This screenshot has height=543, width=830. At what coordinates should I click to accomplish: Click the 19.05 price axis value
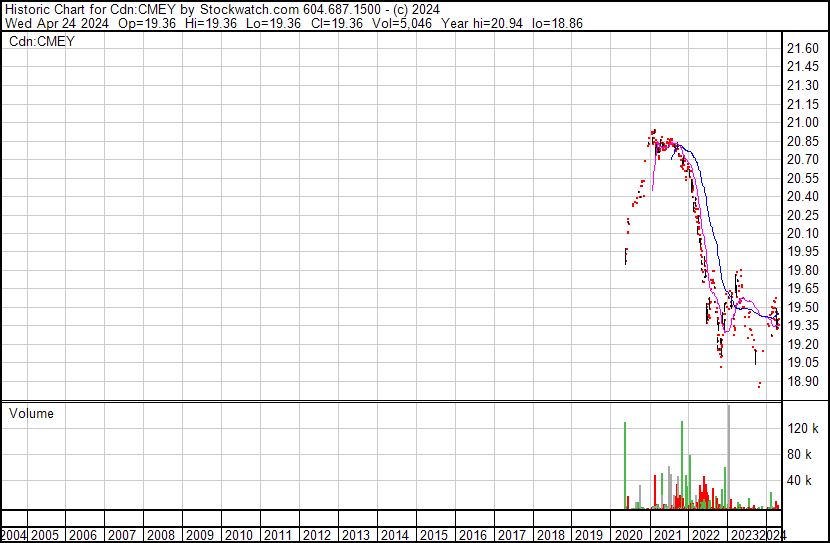coord(803,363)
